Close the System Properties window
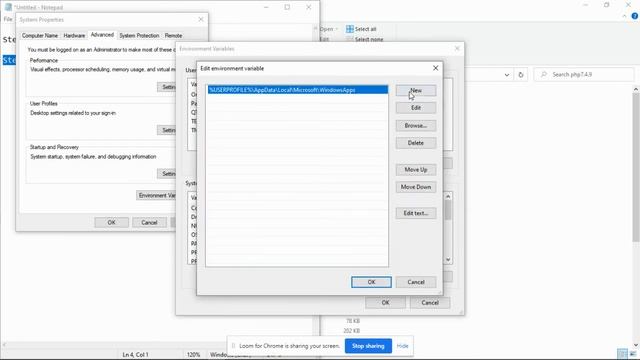640x360 pixels. [x=201, y=19]
